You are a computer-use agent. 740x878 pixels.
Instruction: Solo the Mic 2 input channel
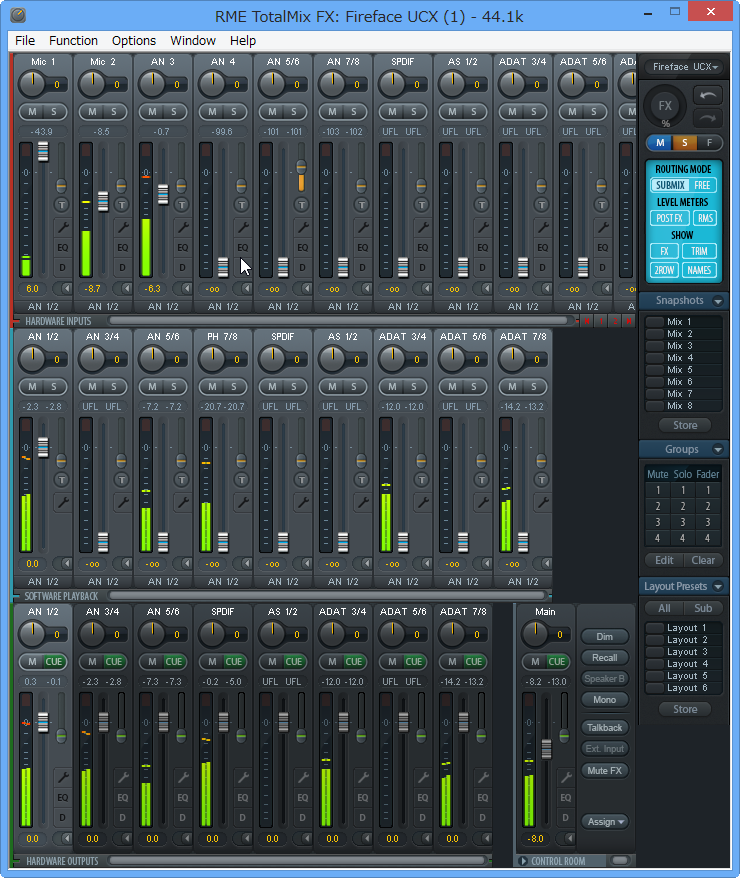coord(114,112)
